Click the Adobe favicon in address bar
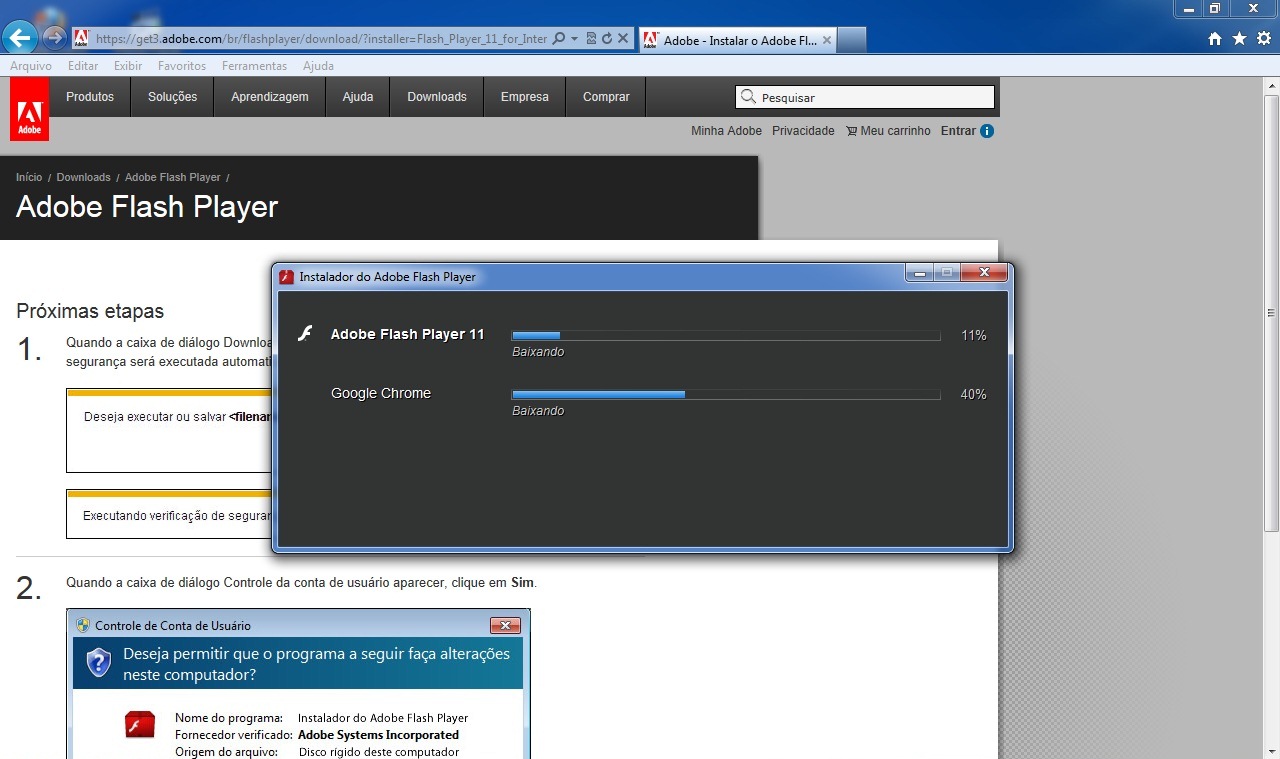Viewport: 1280px width, 759px height. point(81,39)
